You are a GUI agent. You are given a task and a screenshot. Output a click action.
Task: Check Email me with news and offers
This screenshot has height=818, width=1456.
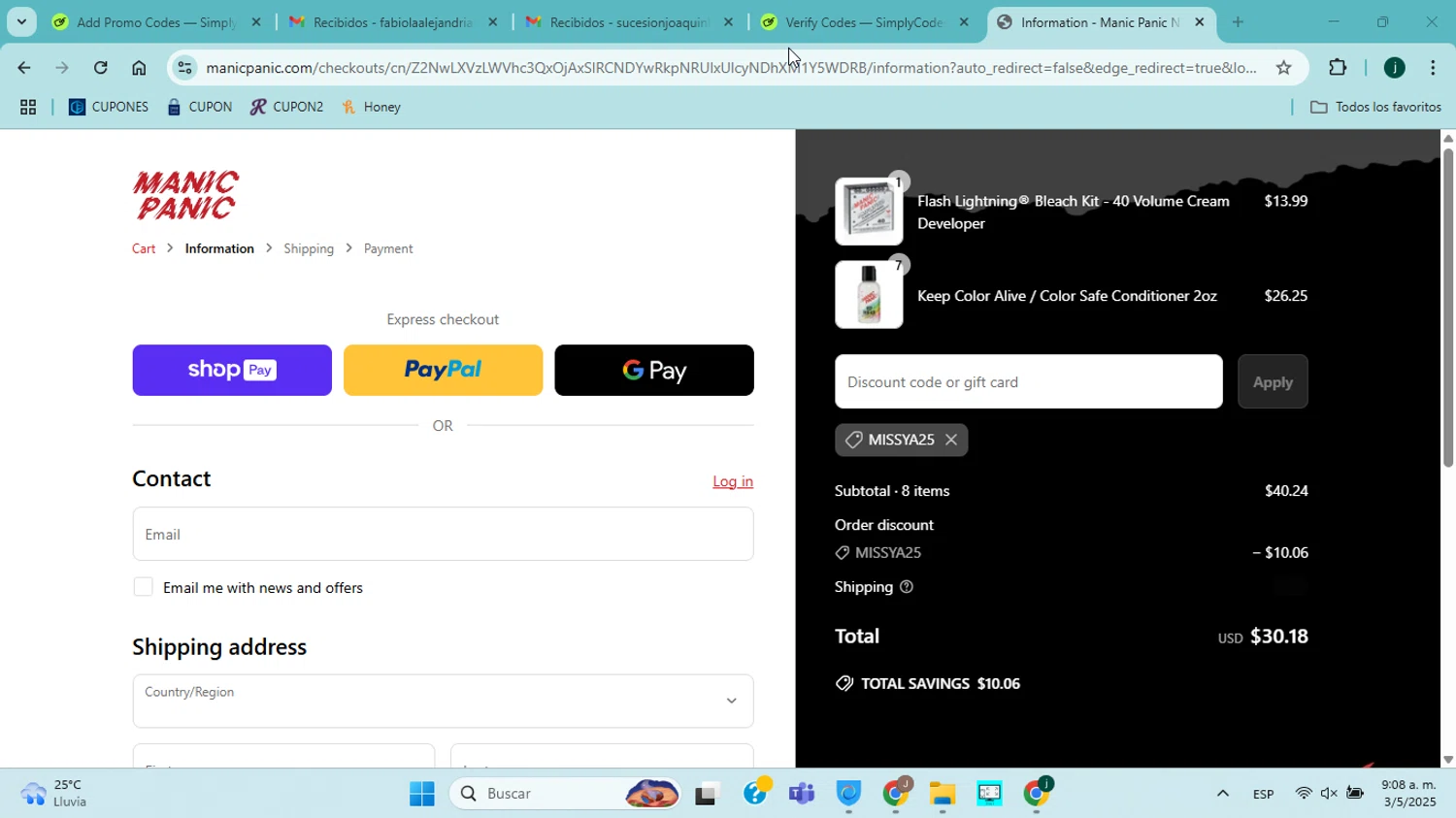pos(143,587)
